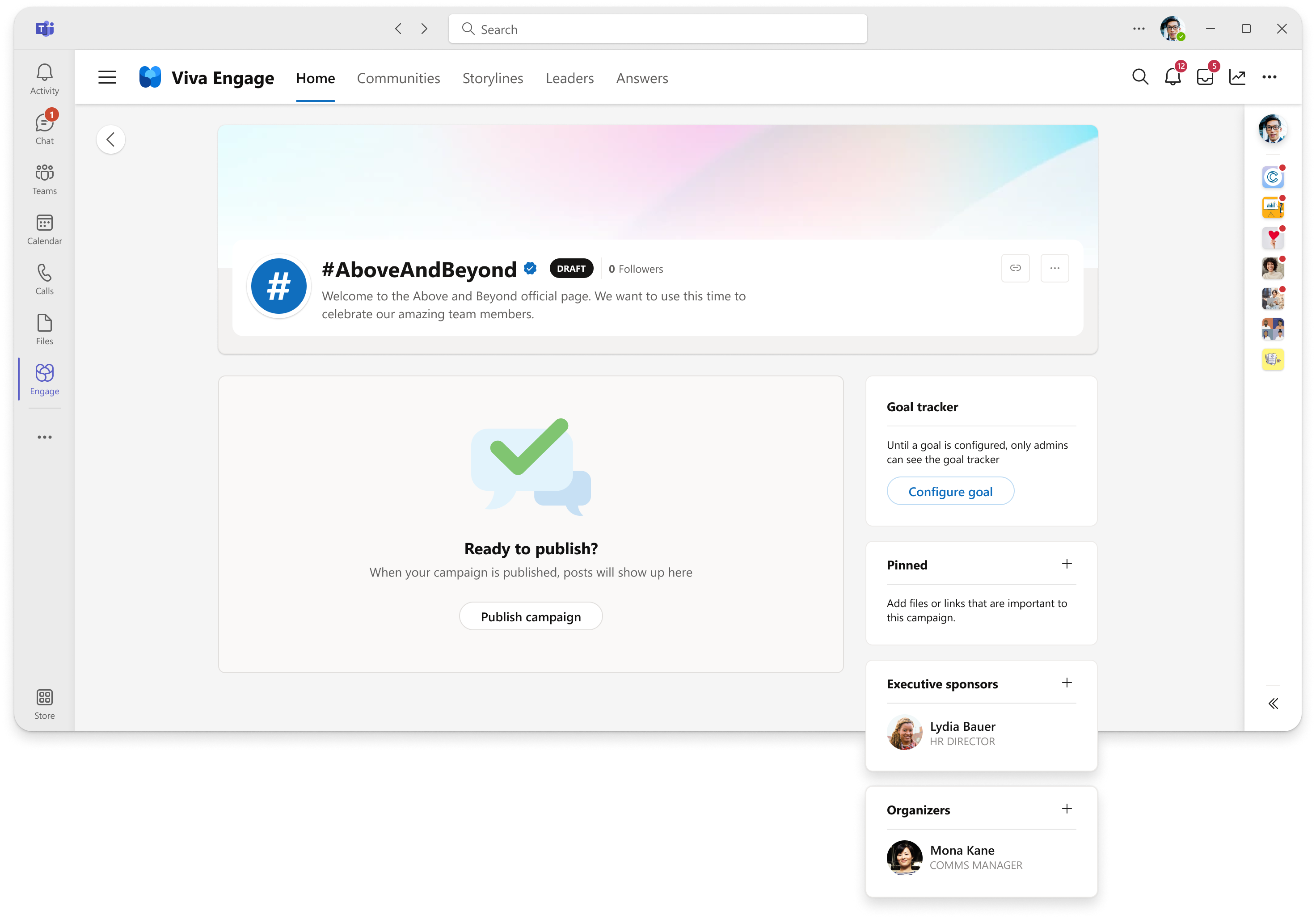Open the Answers navigation tab
This screenshot has width=1316, height=919.
coord(641,77)
